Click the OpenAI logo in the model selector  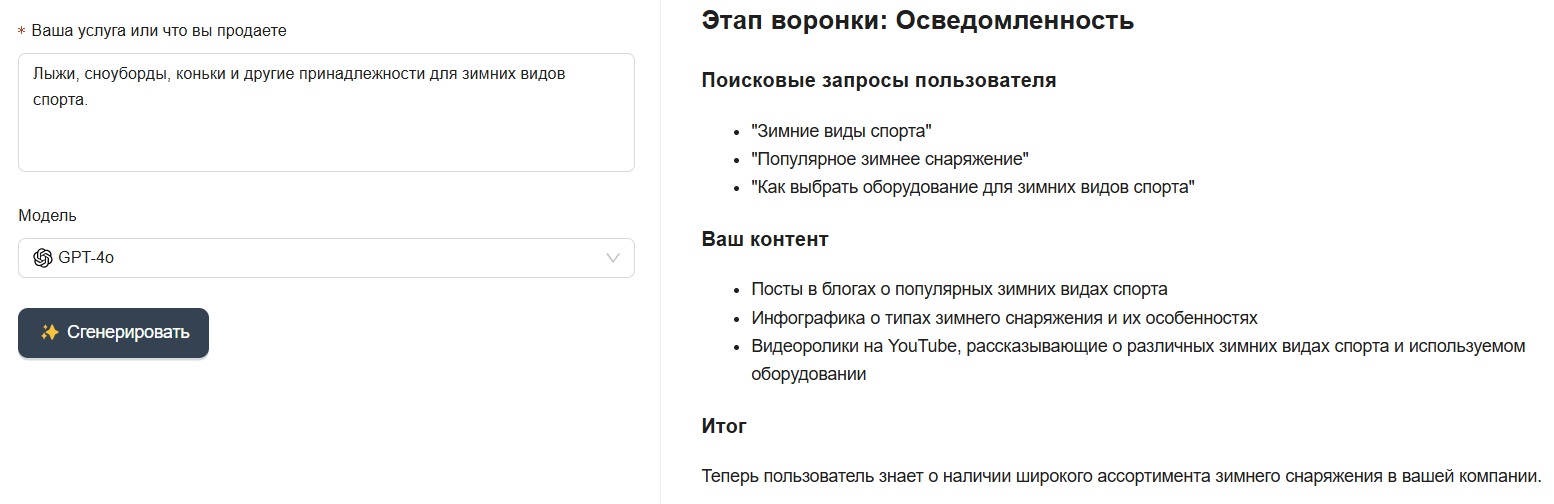pos(43,258)
